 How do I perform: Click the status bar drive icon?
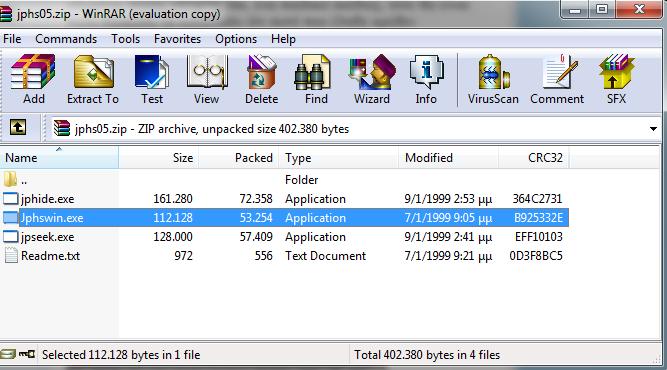click(8, 354)
